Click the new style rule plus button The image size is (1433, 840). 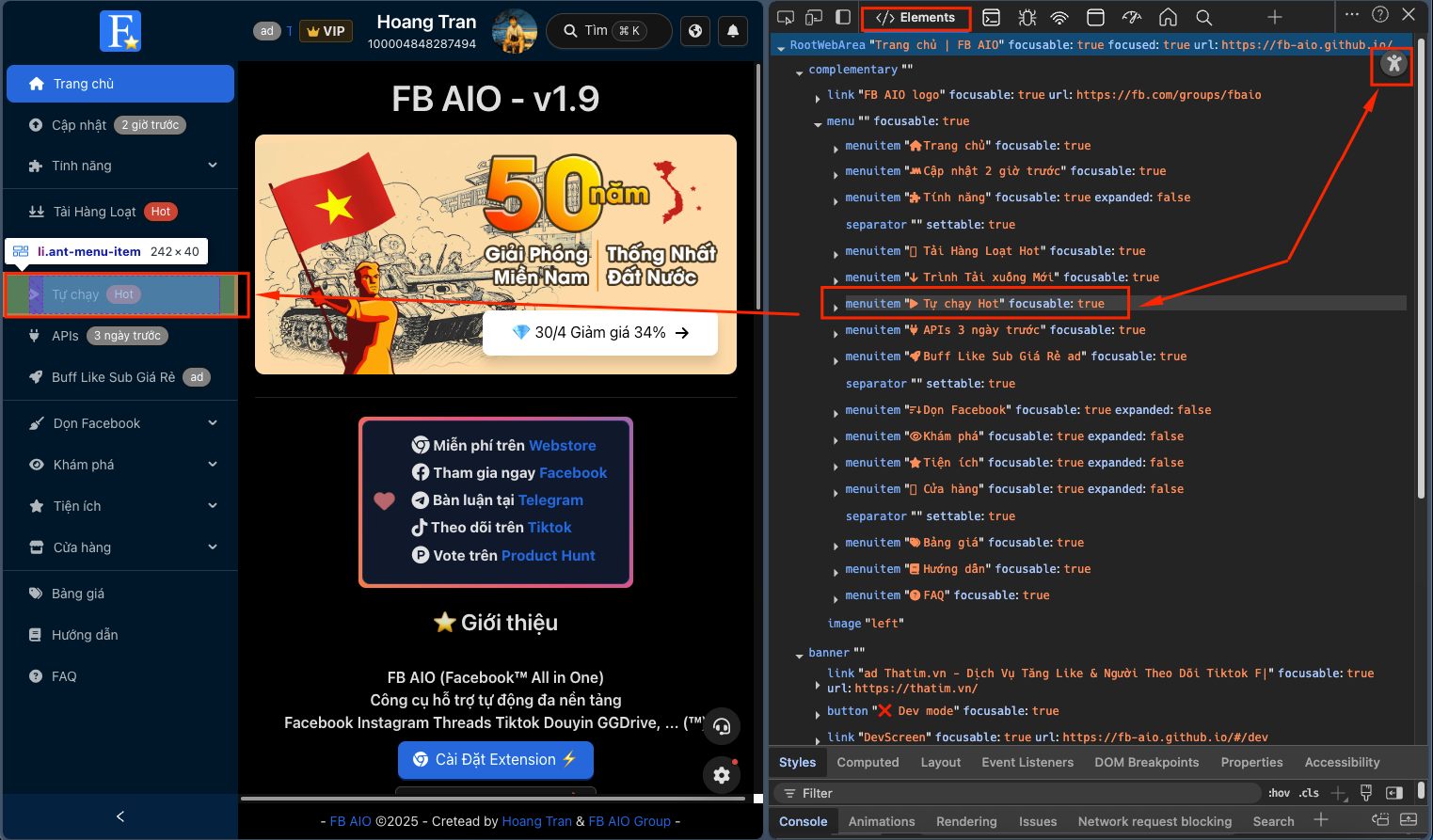(x=1339, y=793)
